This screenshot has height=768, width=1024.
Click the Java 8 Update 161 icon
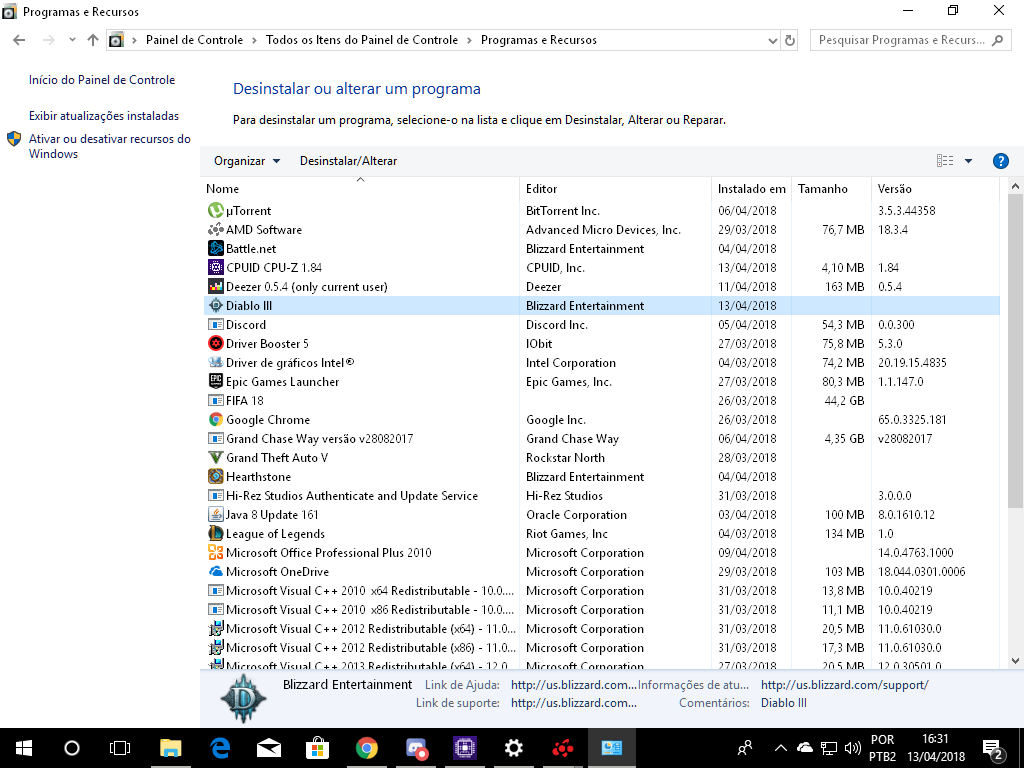point(216,514)
